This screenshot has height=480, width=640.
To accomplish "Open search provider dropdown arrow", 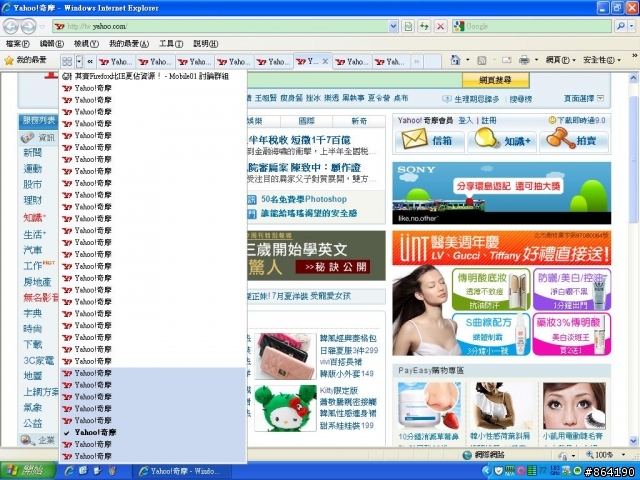I will point(631,27).
